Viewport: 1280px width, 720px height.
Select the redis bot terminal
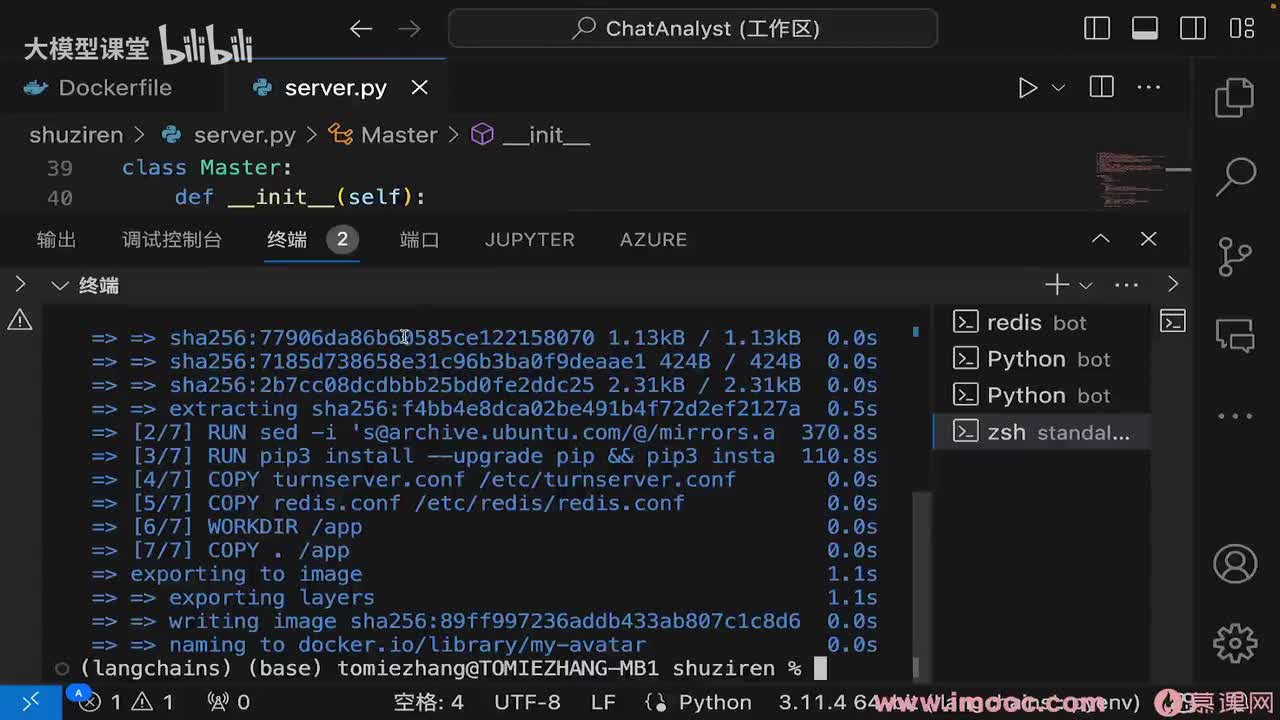pyautogui.click(x=1041, y=322)
